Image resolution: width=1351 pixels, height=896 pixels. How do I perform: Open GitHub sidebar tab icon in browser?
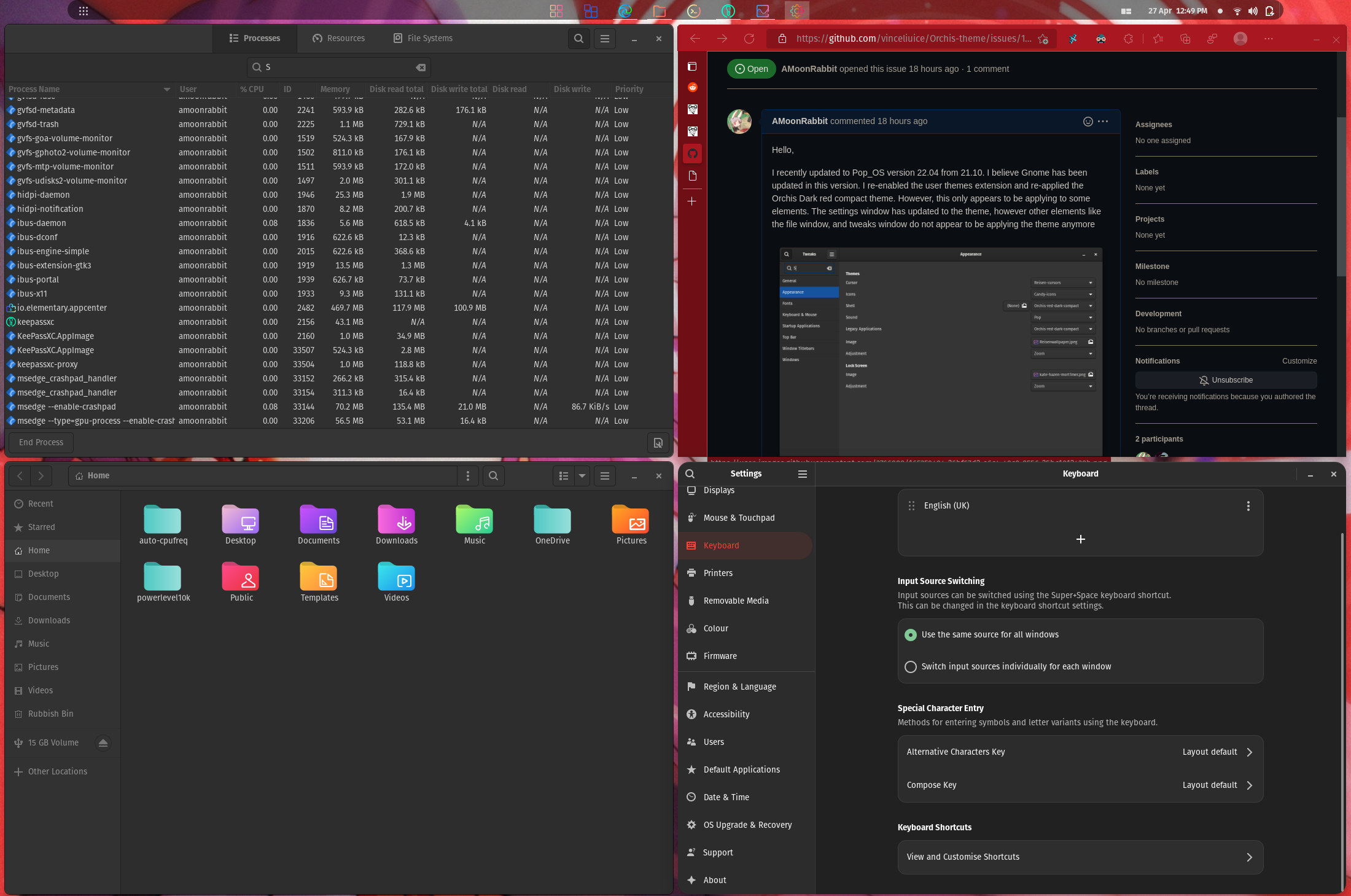pos(692,154)
